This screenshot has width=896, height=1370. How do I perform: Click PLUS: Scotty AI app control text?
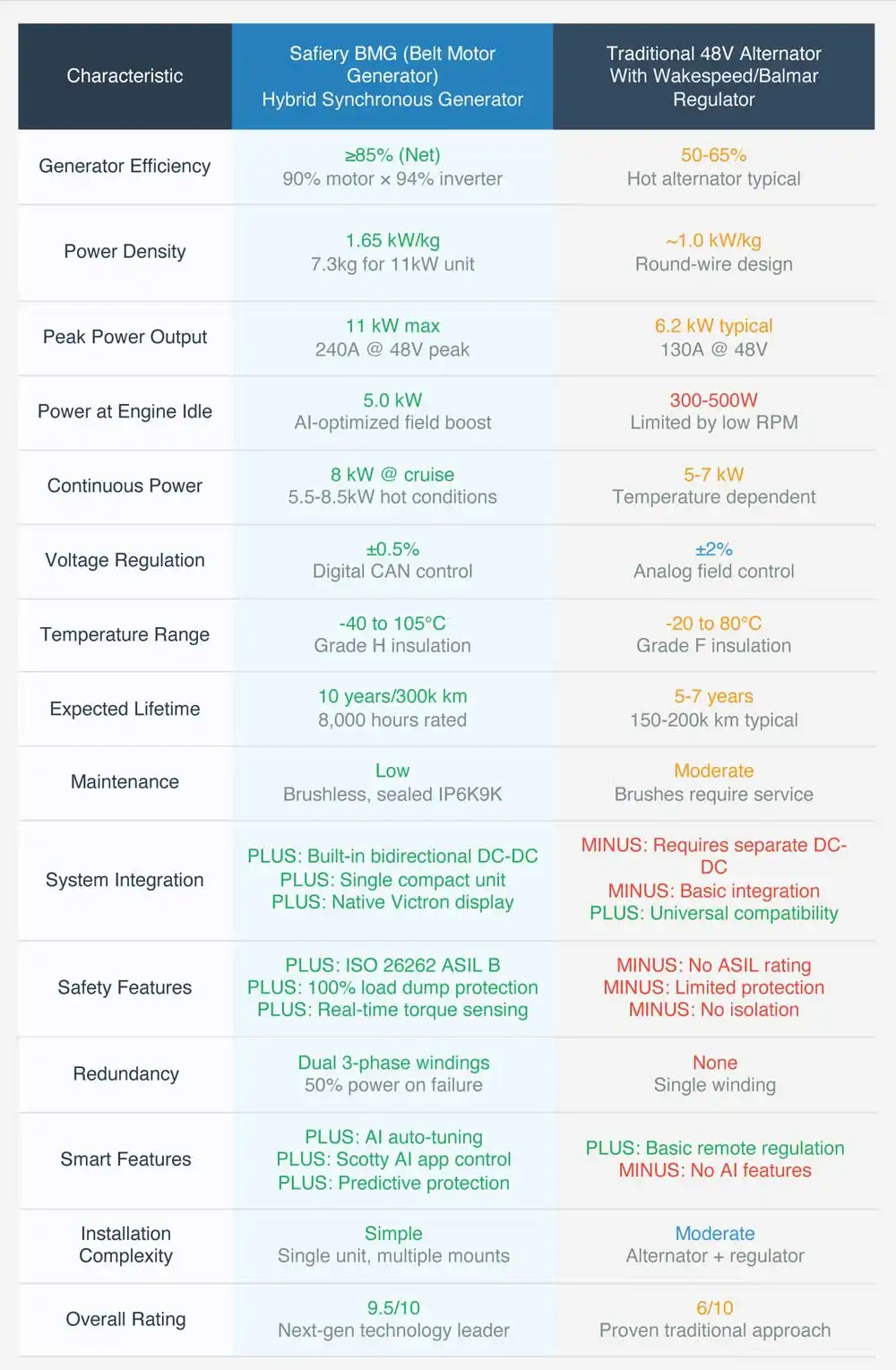pos(393,1159)
